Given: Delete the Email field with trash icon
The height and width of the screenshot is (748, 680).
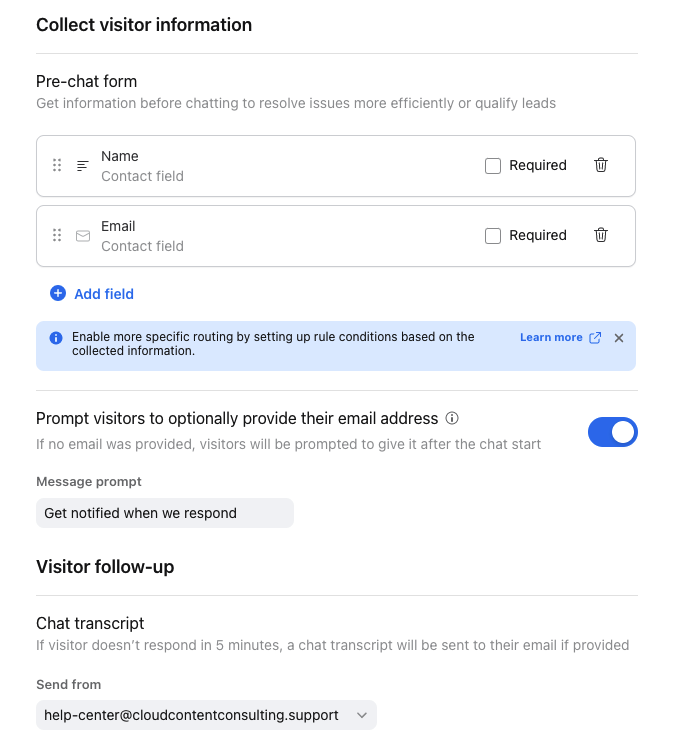Looking at the screenshot, I should pos(601,235).
